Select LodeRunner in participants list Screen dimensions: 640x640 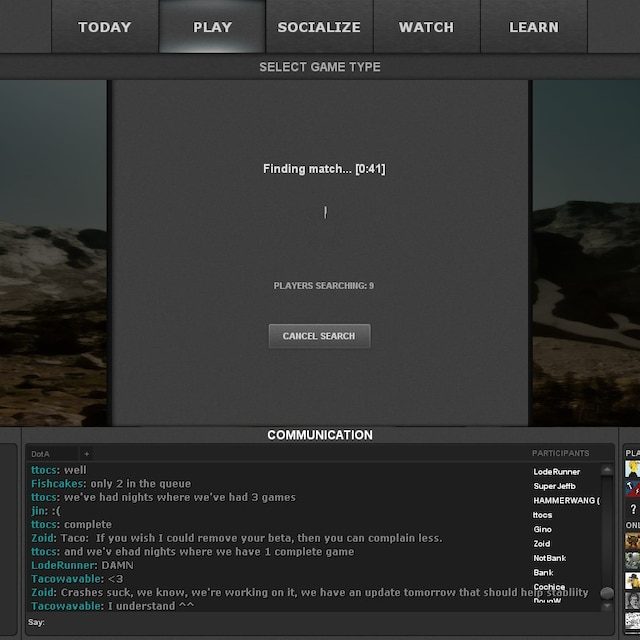pyautogui.click(x=556, y=471)
